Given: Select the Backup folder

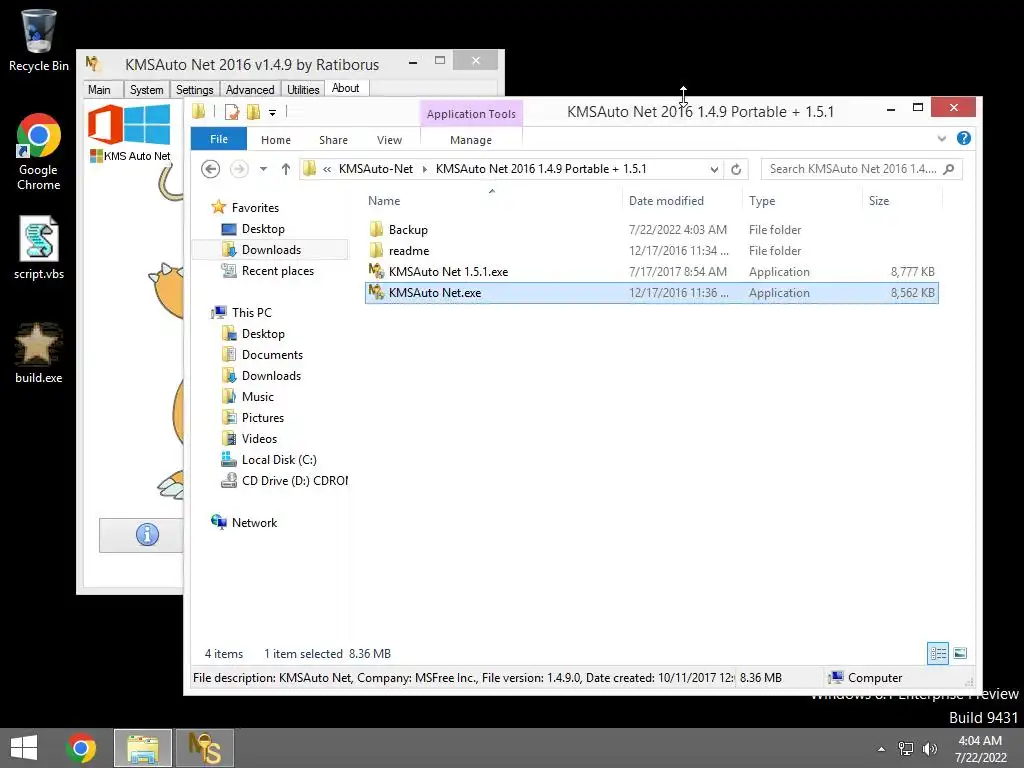Looking at the screenshot, I should pos(652,230).
